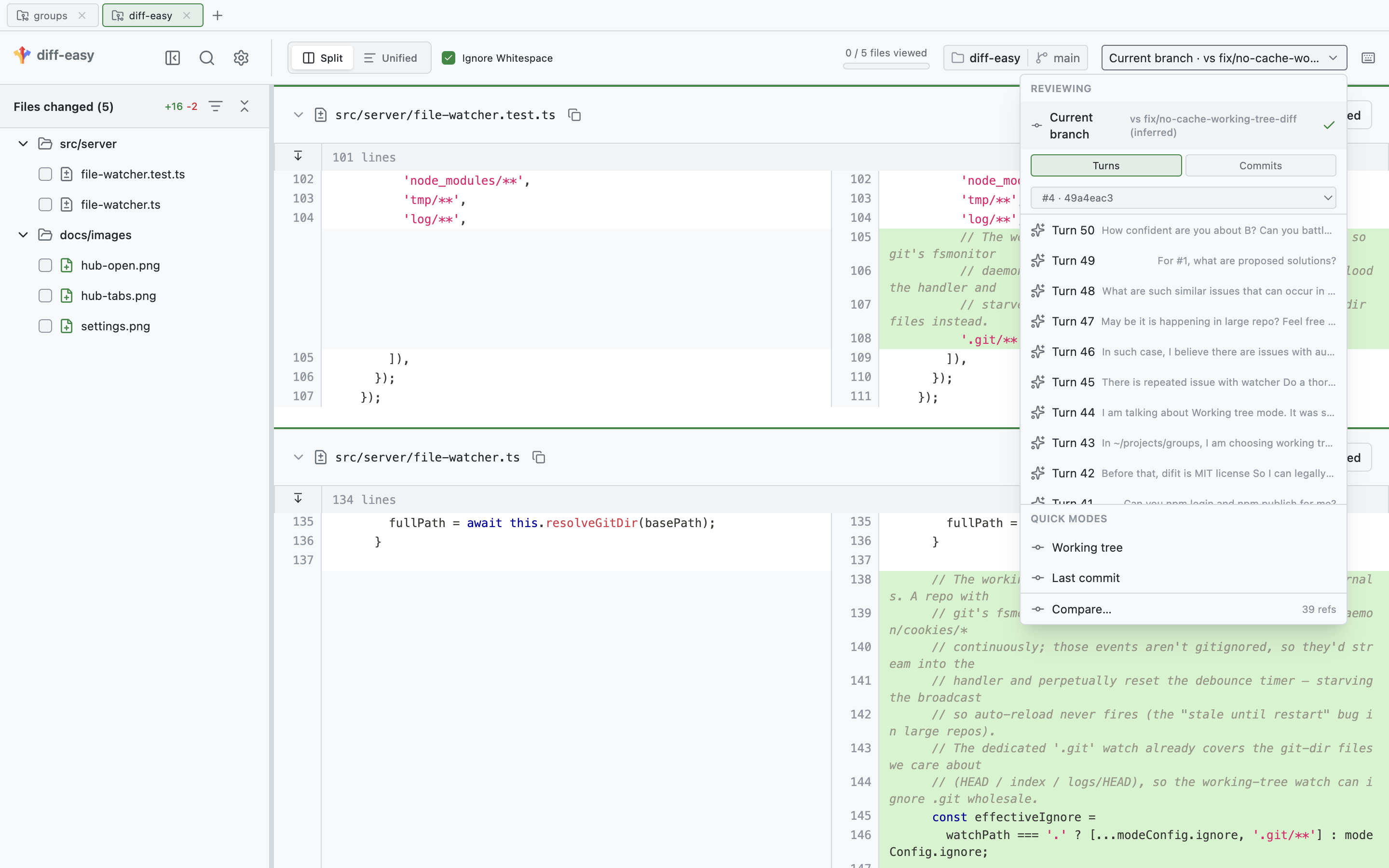Select the Turns tab
Screen dimensions: 1389x868
click(1106, 165)
